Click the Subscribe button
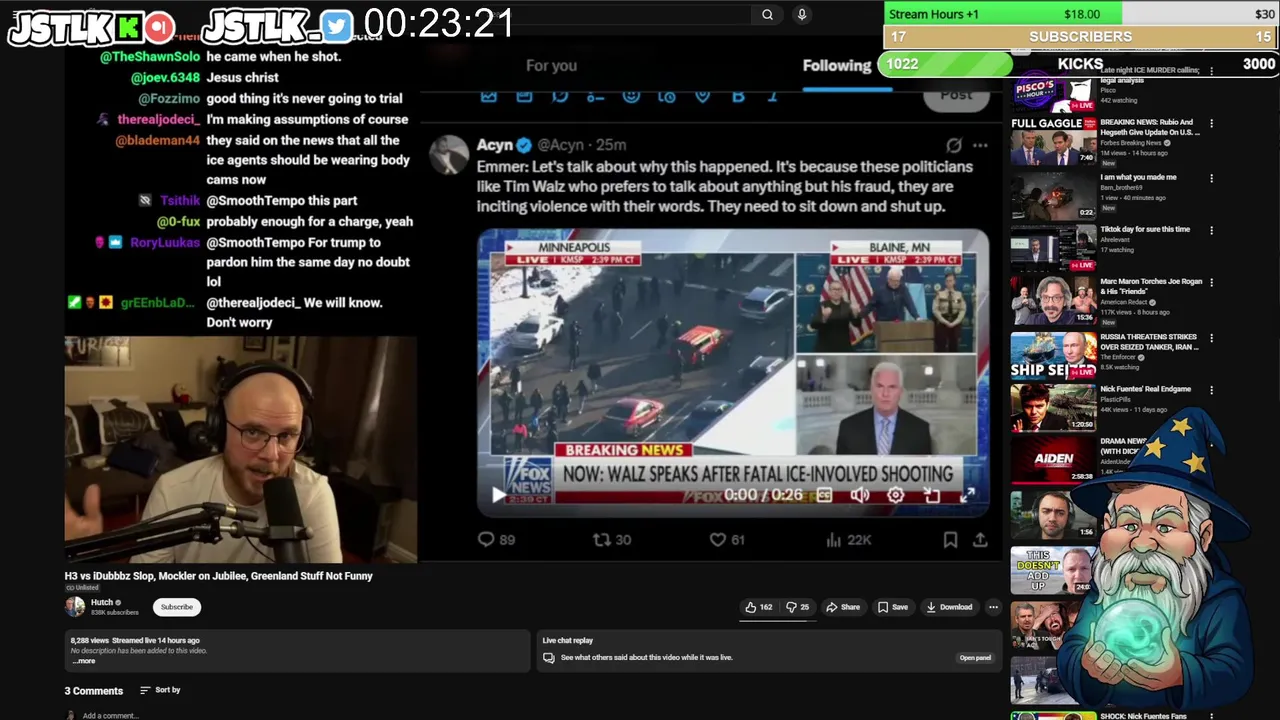The image size is (1280, 720). pyautogui.click(x=177, y=607)
